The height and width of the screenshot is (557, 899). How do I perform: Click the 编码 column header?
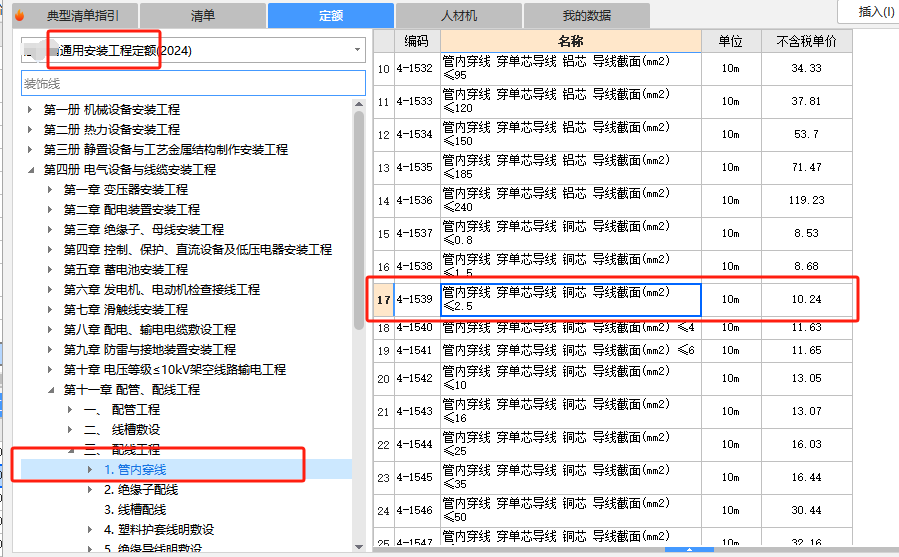tap(416, 41)
